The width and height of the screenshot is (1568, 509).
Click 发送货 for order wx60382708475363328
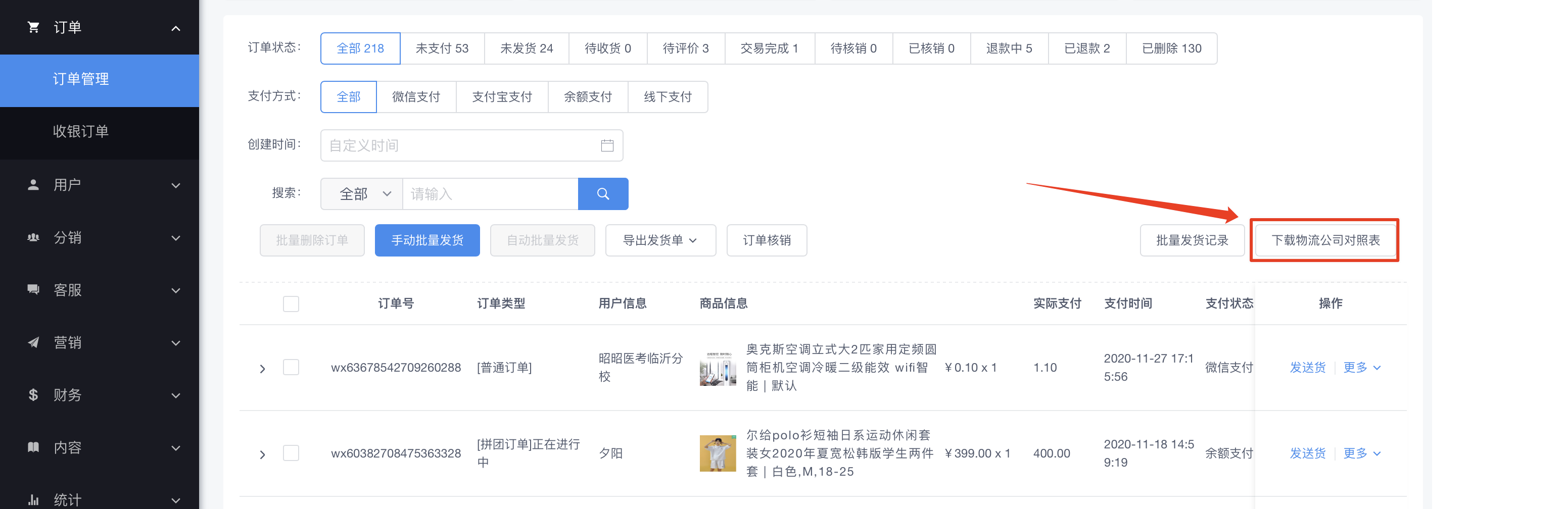pos(1307,453)
